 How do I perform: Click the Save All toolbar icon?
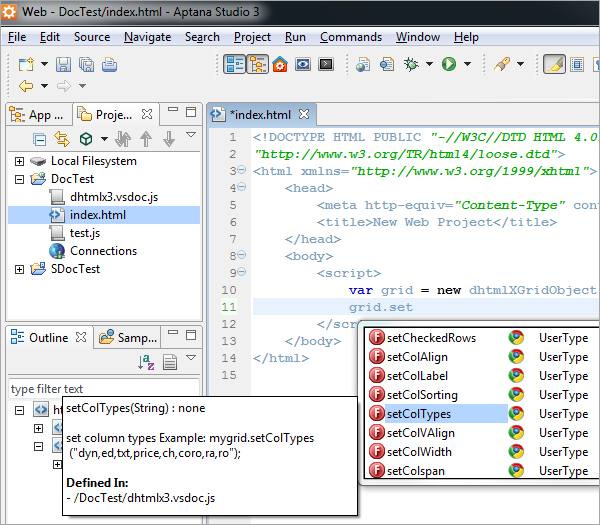[86, 64]
